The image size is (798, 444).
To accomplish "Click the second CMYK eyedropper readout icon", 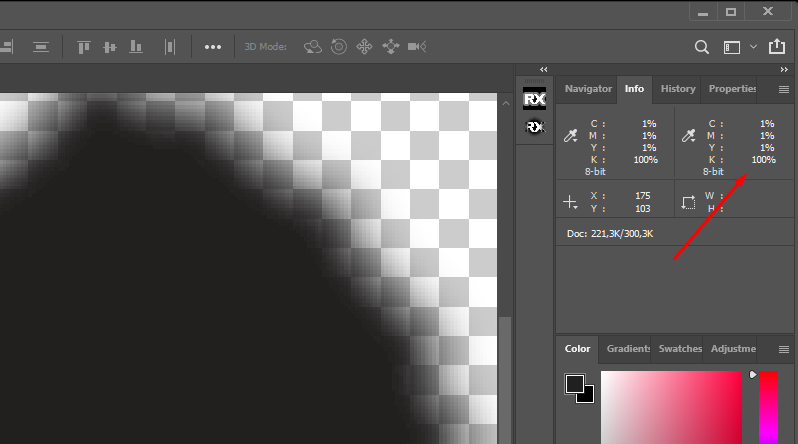I will point(689,135).
